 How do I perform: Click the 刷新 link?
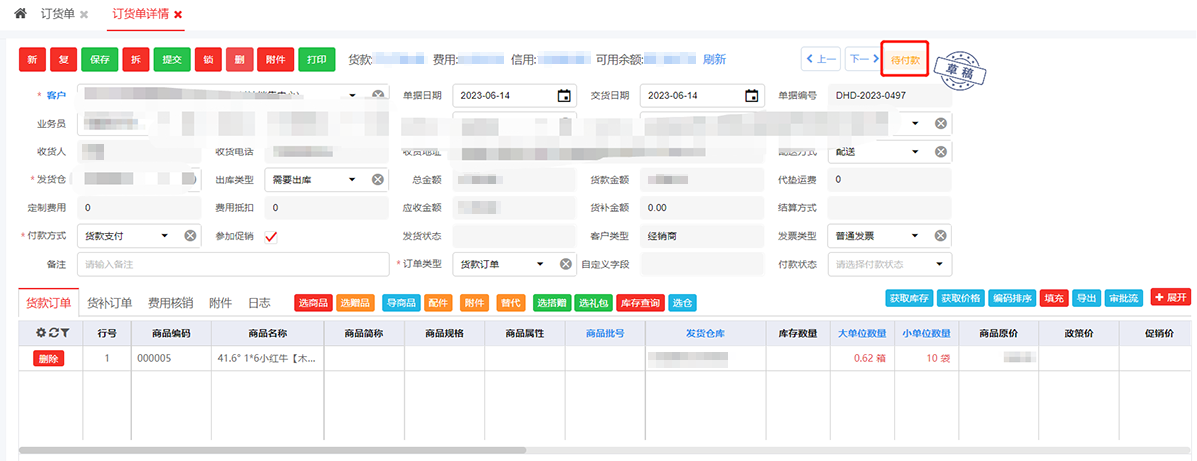pyautogui.click(x=714, y=59)
